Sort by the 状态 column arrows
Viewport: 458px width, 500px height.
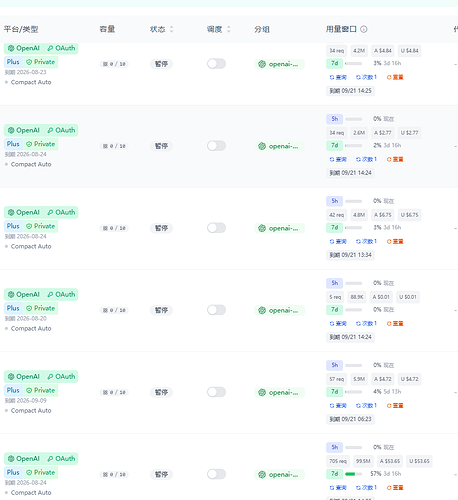(x=171, y=29)
